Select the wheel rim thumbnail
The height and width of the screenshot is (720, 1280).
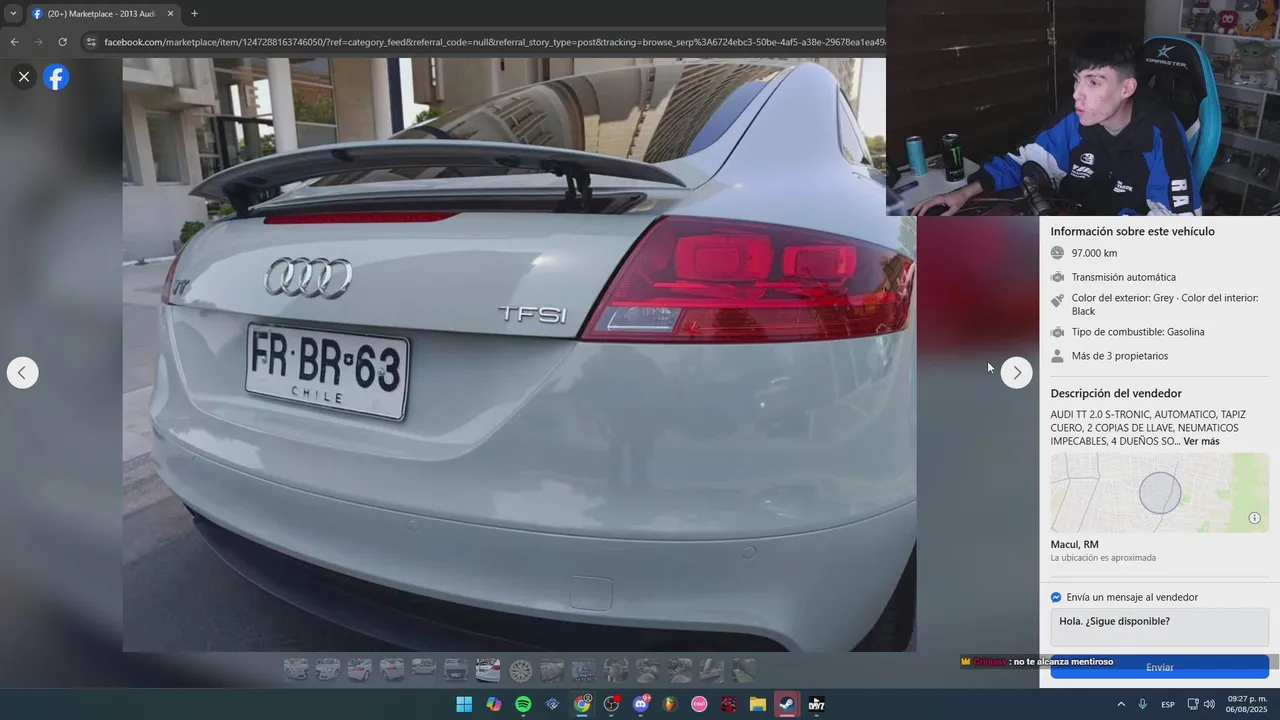pyautogui.click(x=520, y=670)
